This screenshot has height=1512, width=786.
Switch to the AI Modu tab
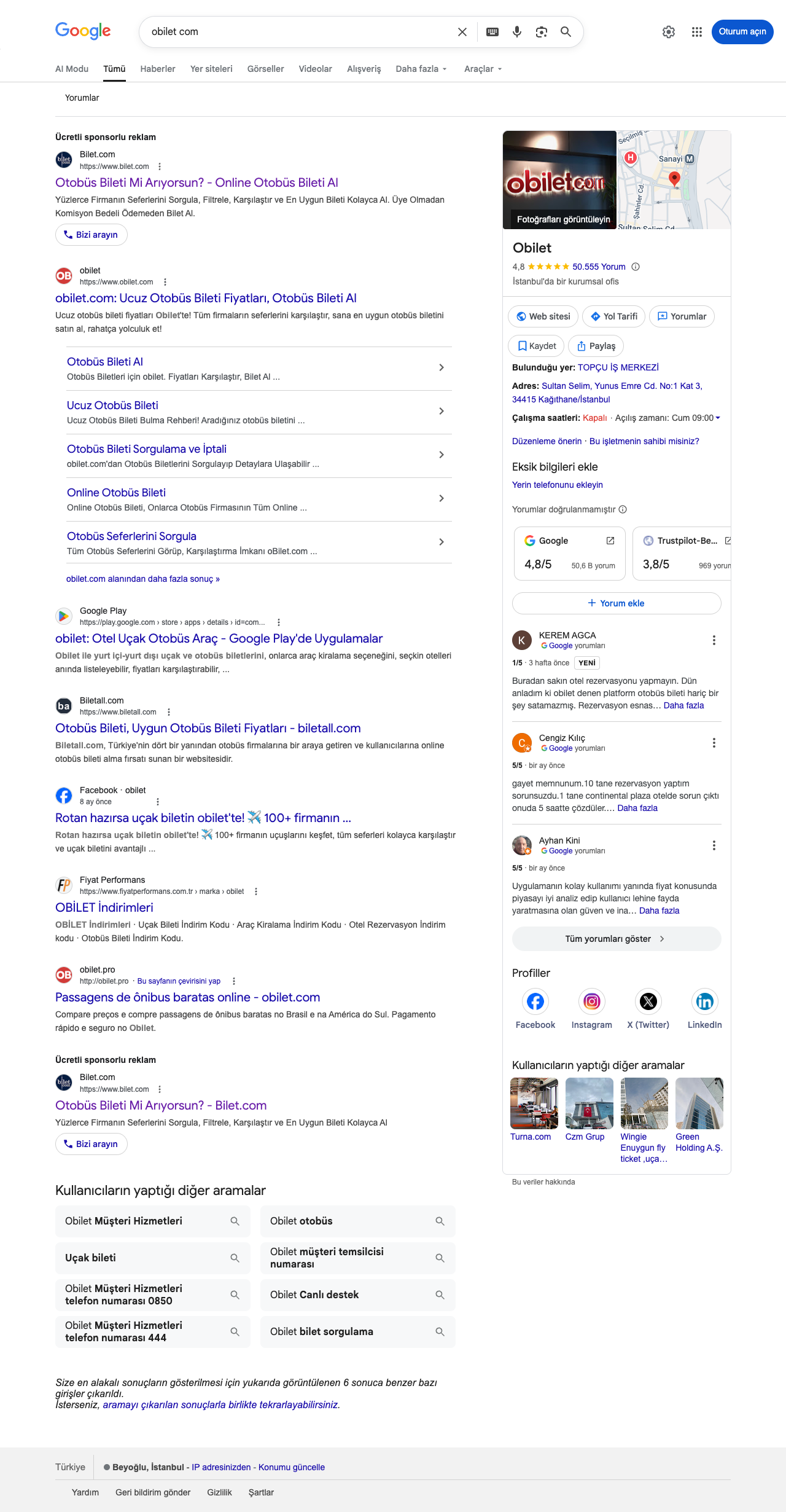click(x=72, y=69)
